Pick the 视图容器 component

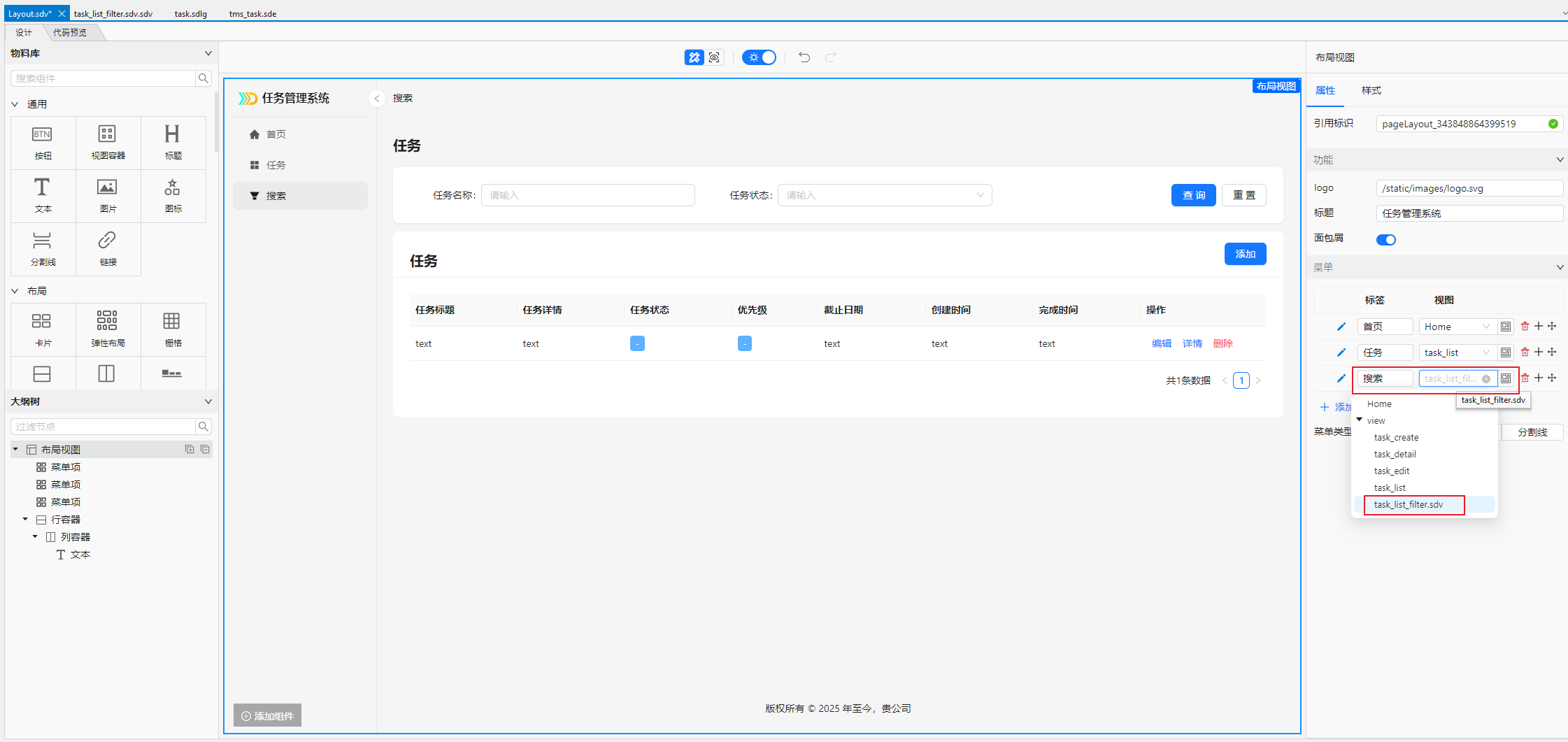coord(108,143)
